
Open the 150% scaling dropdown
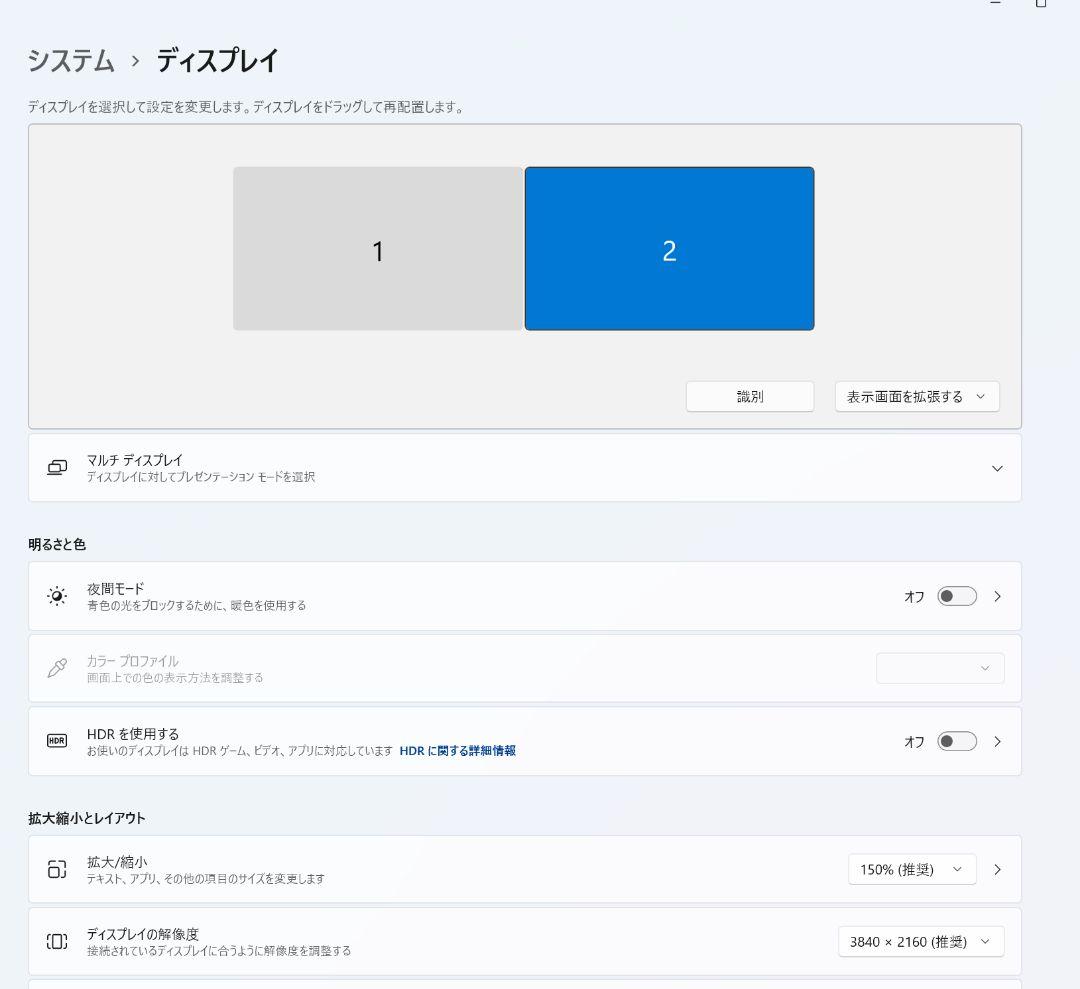point(911,869)
